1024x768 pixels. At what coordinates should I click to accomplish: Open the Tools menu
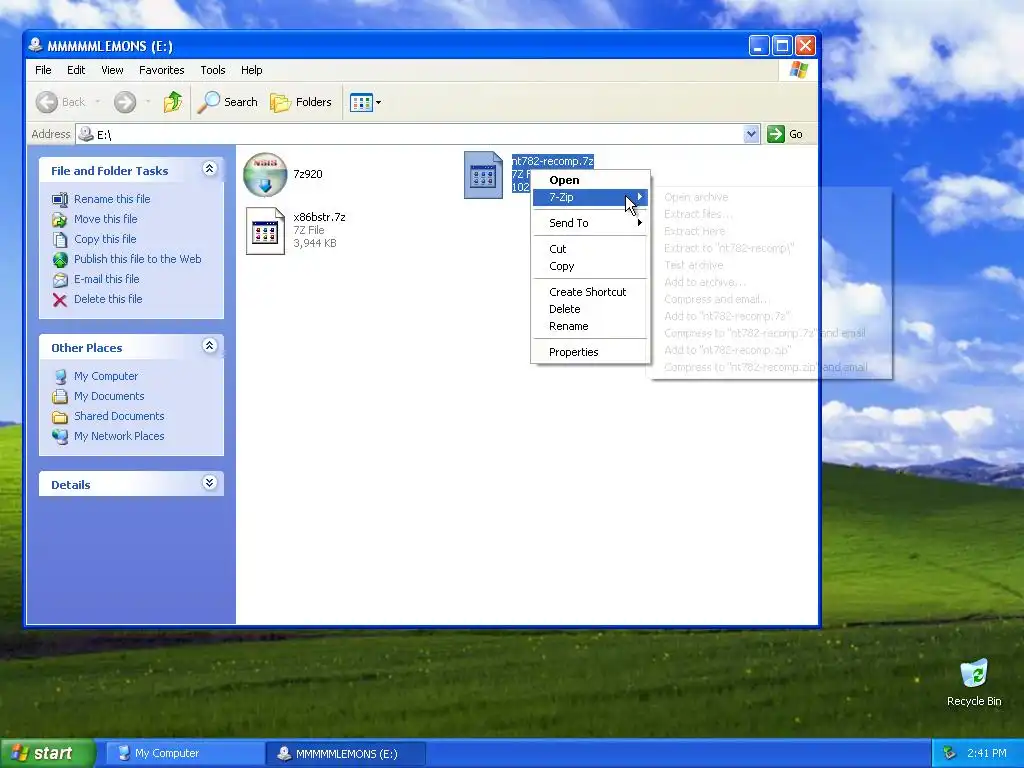click(213, 70)
